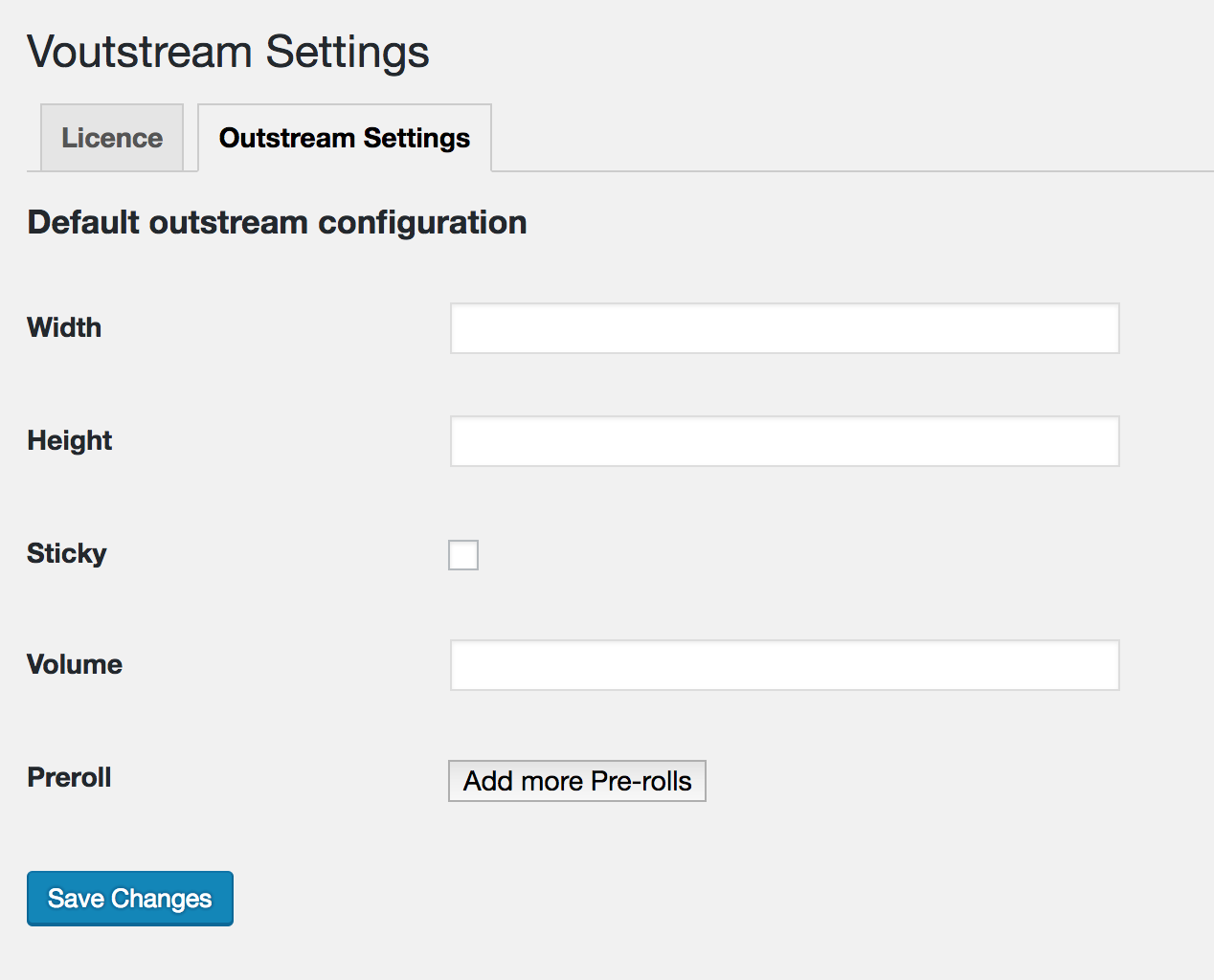Screen dimensions: 1214x980
Task: Click the Preroll label
Action: coord(69,777)
